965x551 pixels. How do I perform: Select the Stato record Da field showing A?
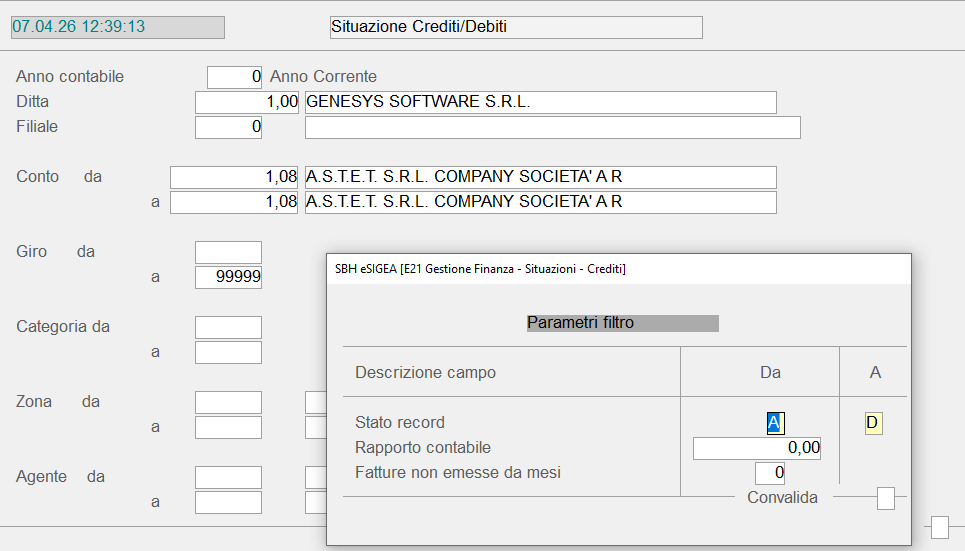click(x=773, y=423)
